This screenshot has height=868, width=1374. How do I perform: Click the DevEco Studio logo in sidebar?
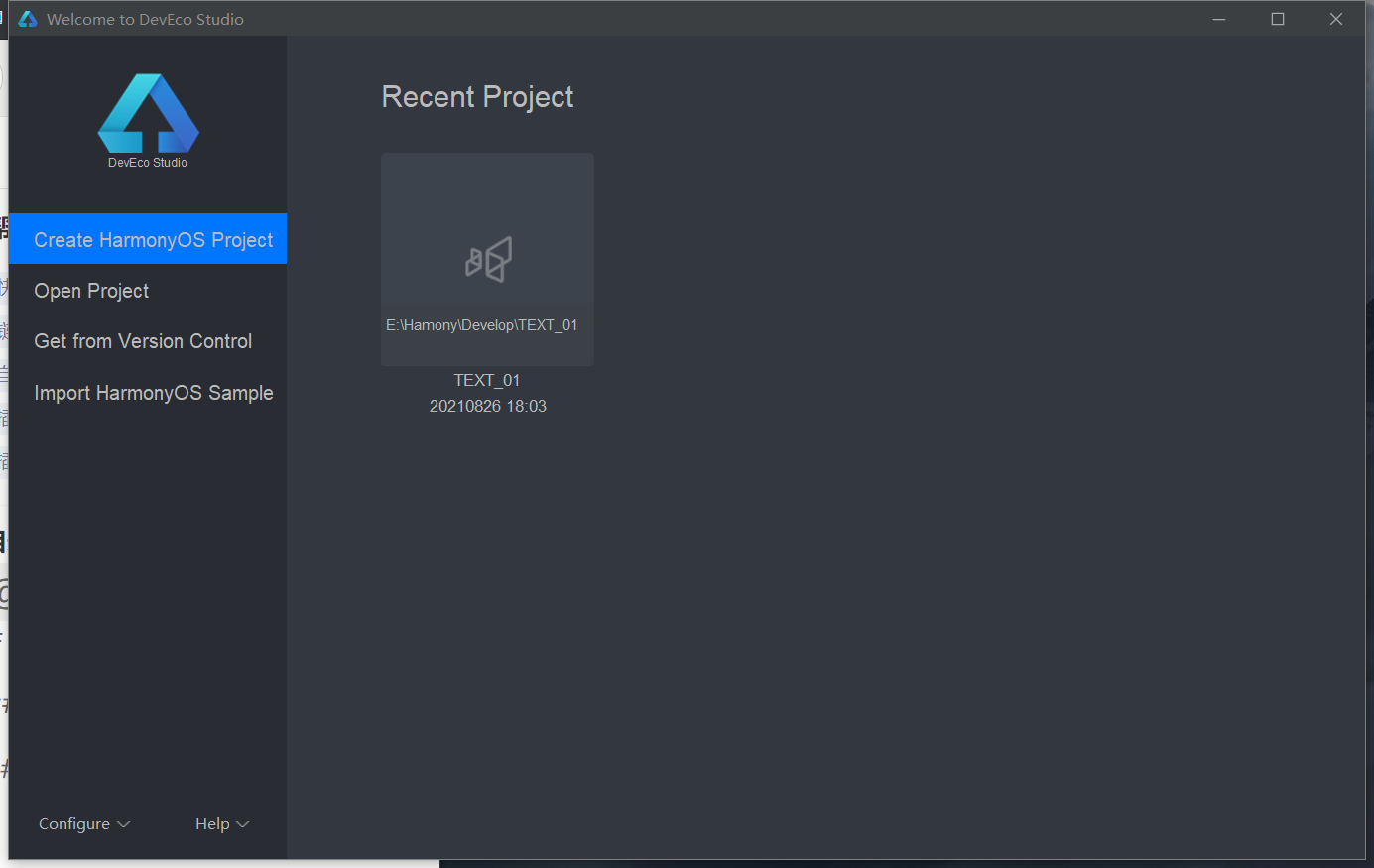click(148, 113)
